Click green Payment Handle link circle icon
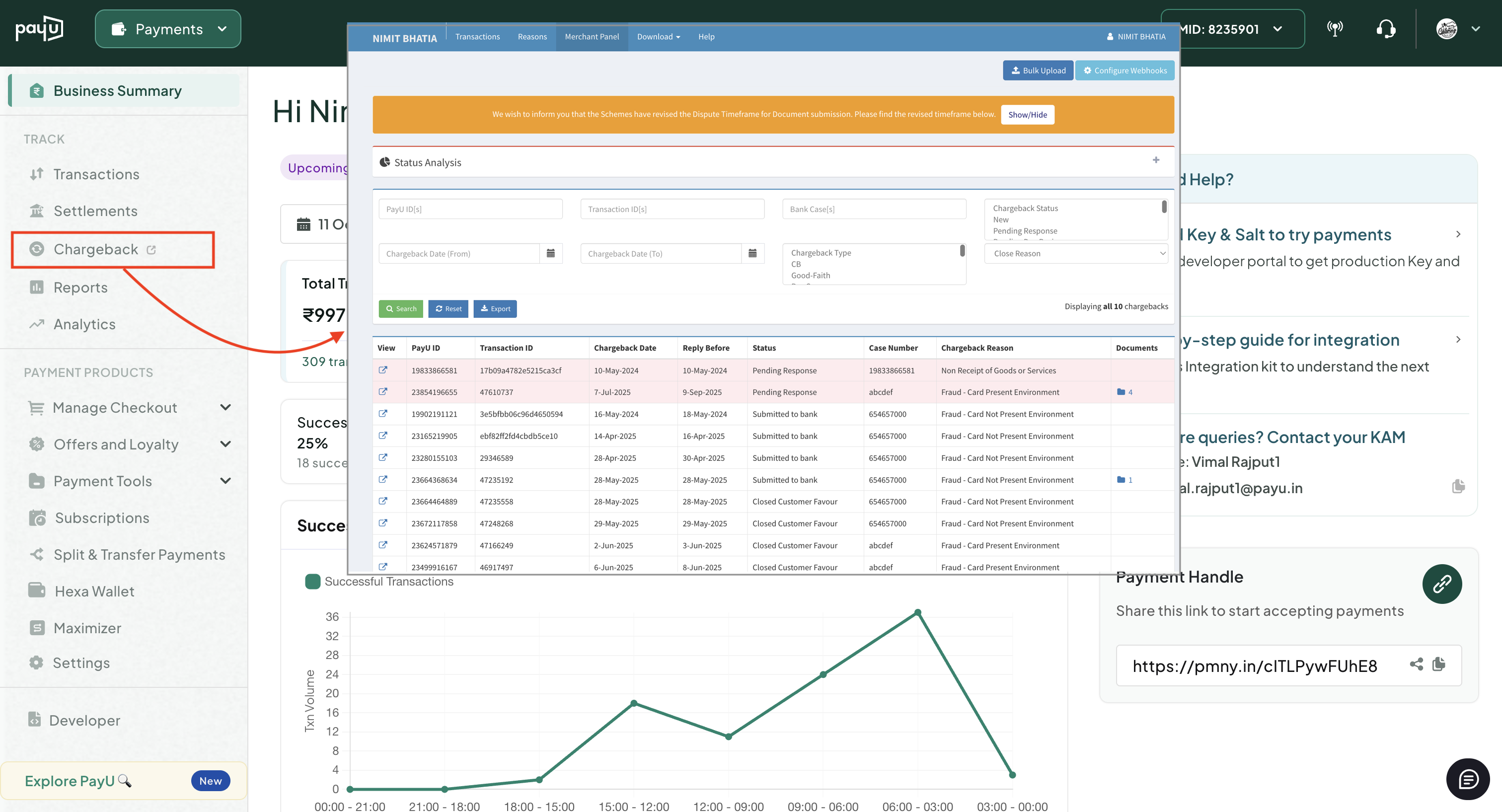The height and width of the screenshot is (812, 1502). click(1441, 584)
